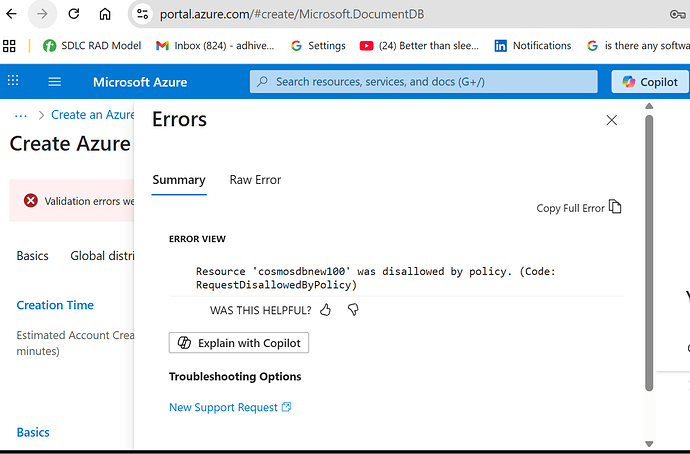Click the Azure search resources box

(x=424, y=82)
